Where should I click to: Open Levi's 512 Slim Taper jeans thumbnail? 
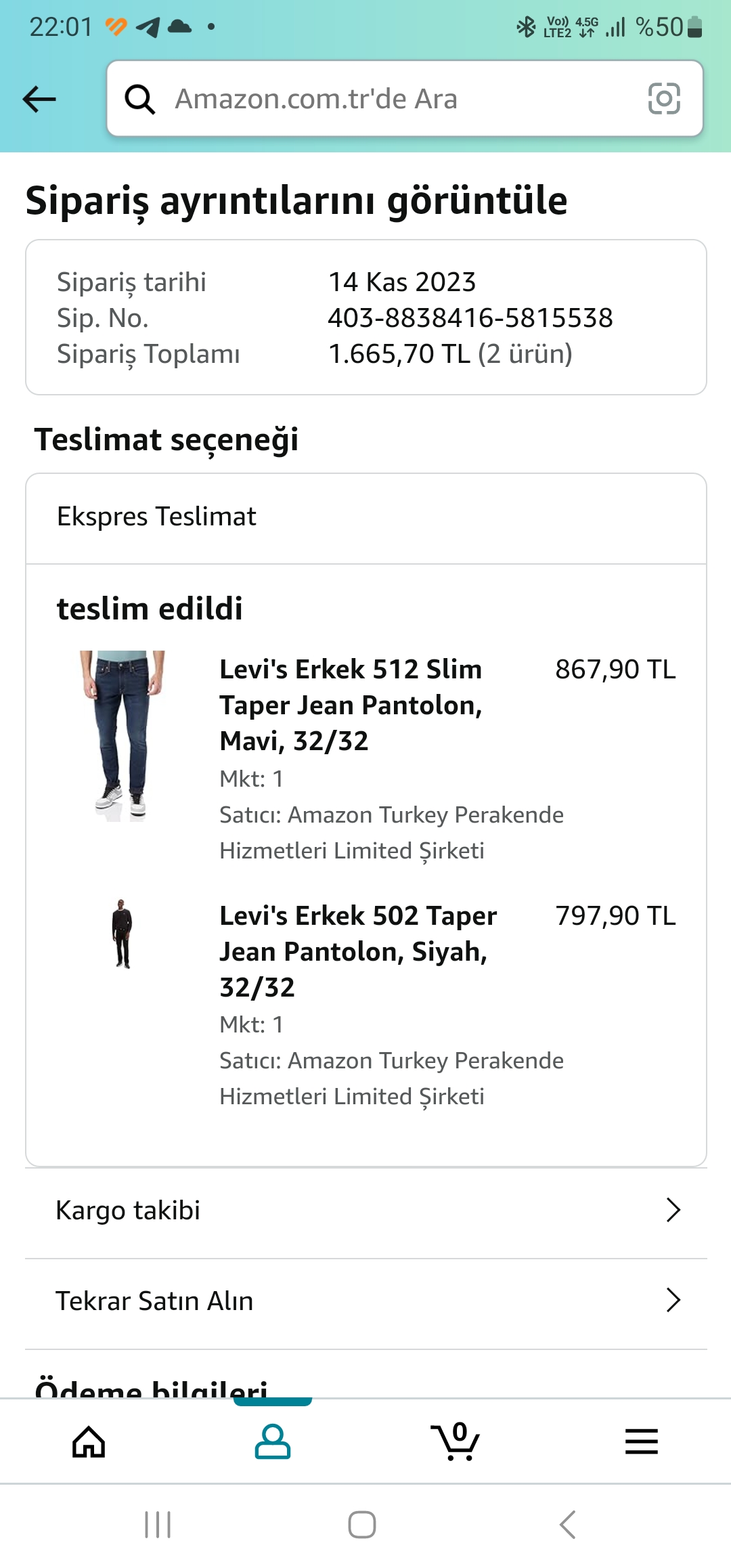122,736
